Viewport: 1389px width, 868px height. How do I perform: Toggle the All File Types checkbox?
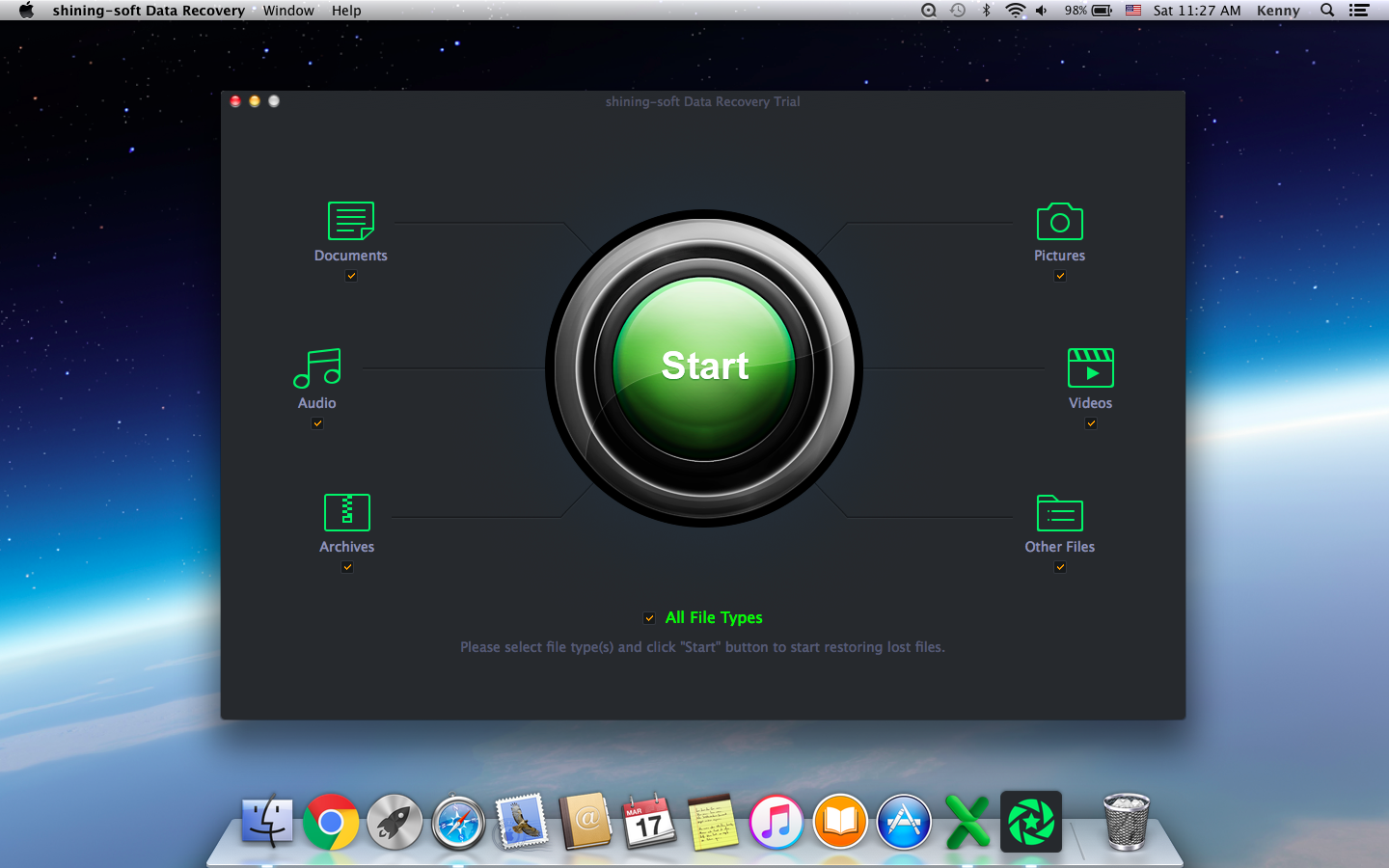click(649, 618)
